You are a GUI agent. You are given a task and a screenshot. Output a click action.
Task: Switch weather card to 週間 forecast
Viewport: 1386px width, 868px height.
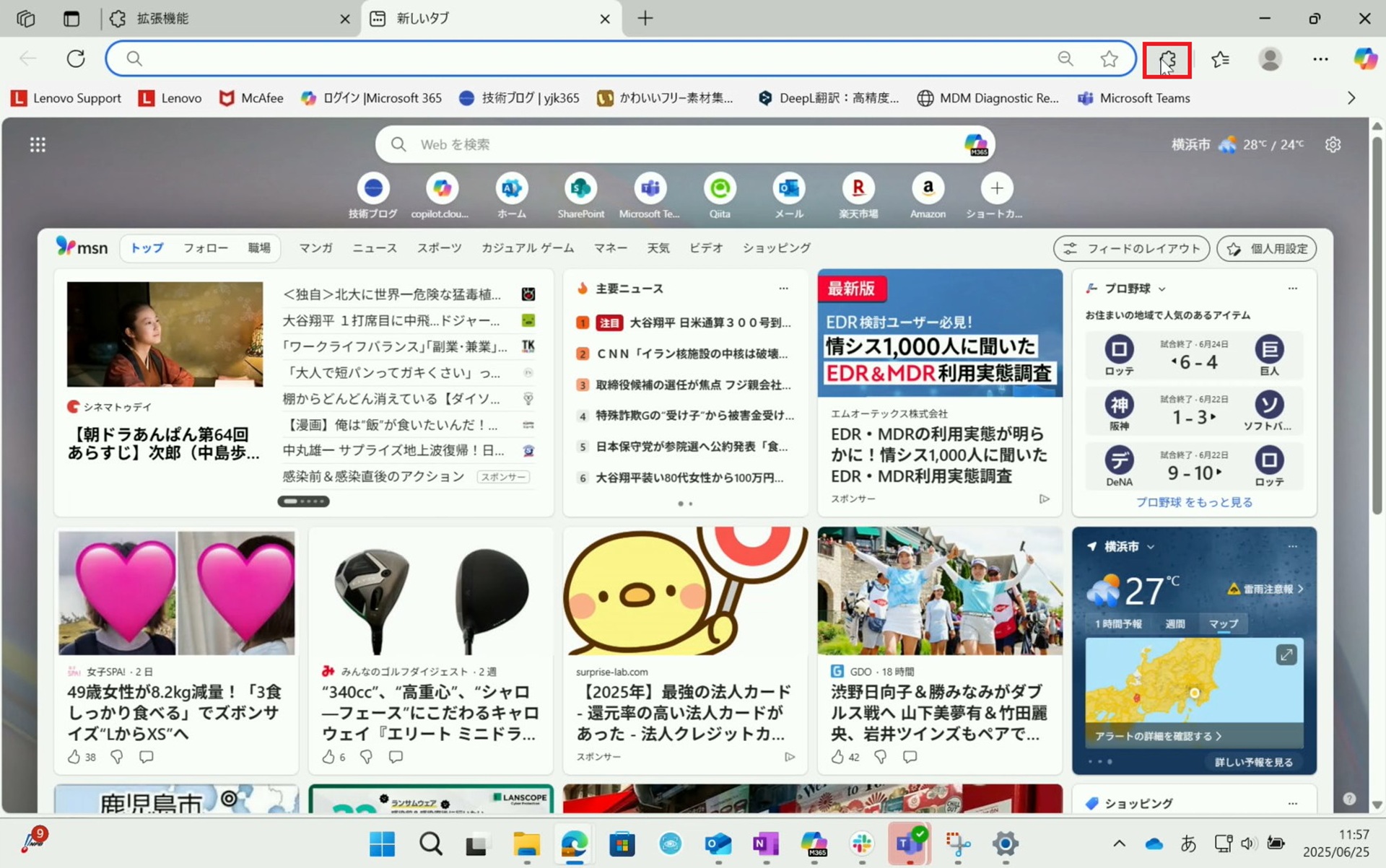coord(1174,623)
